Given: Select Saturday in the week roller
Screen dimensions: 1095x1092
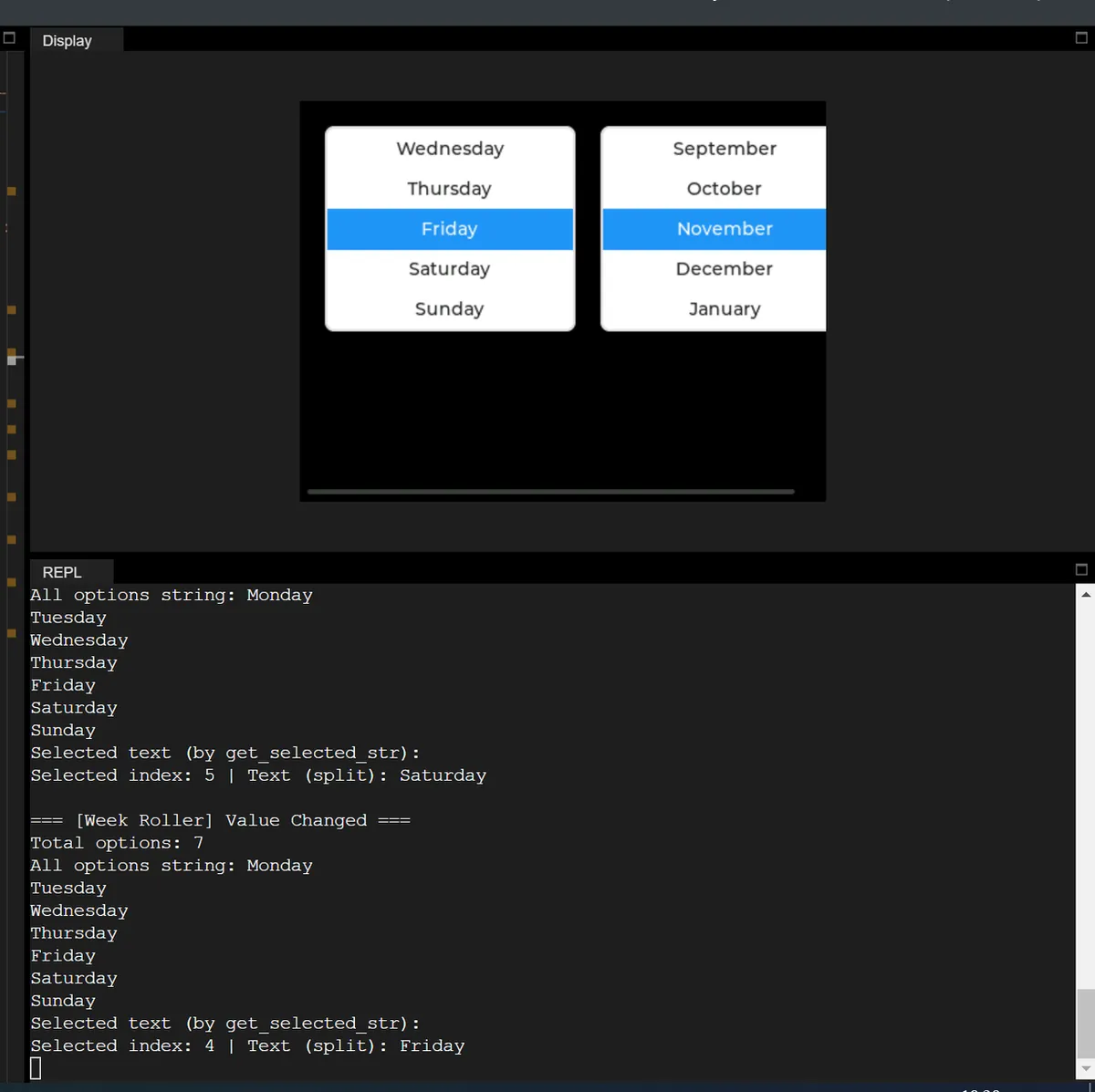Looking at the screenshot, I should point(450,269).
